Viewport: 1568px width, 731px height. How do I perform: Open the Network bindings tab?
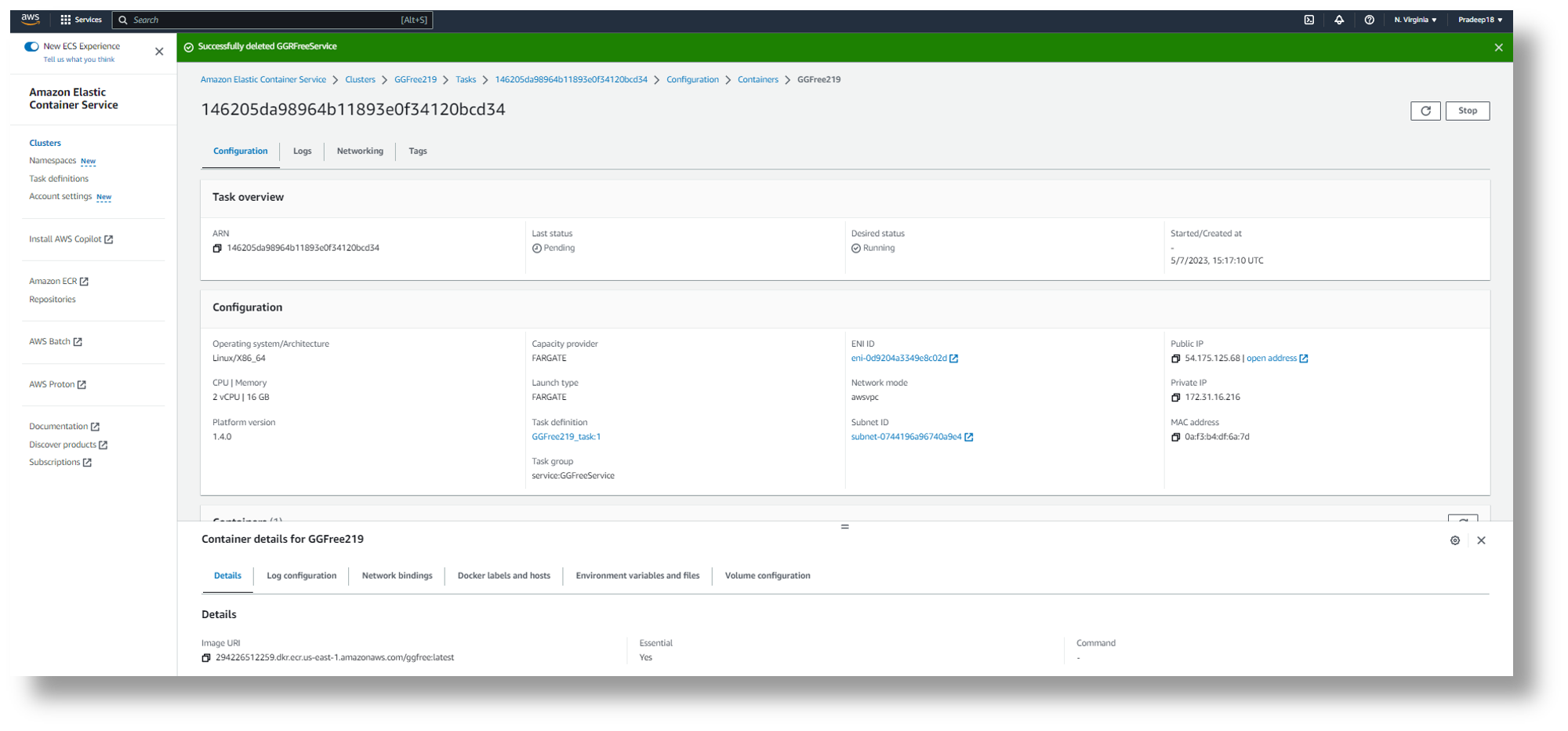(x=397, y=576)
